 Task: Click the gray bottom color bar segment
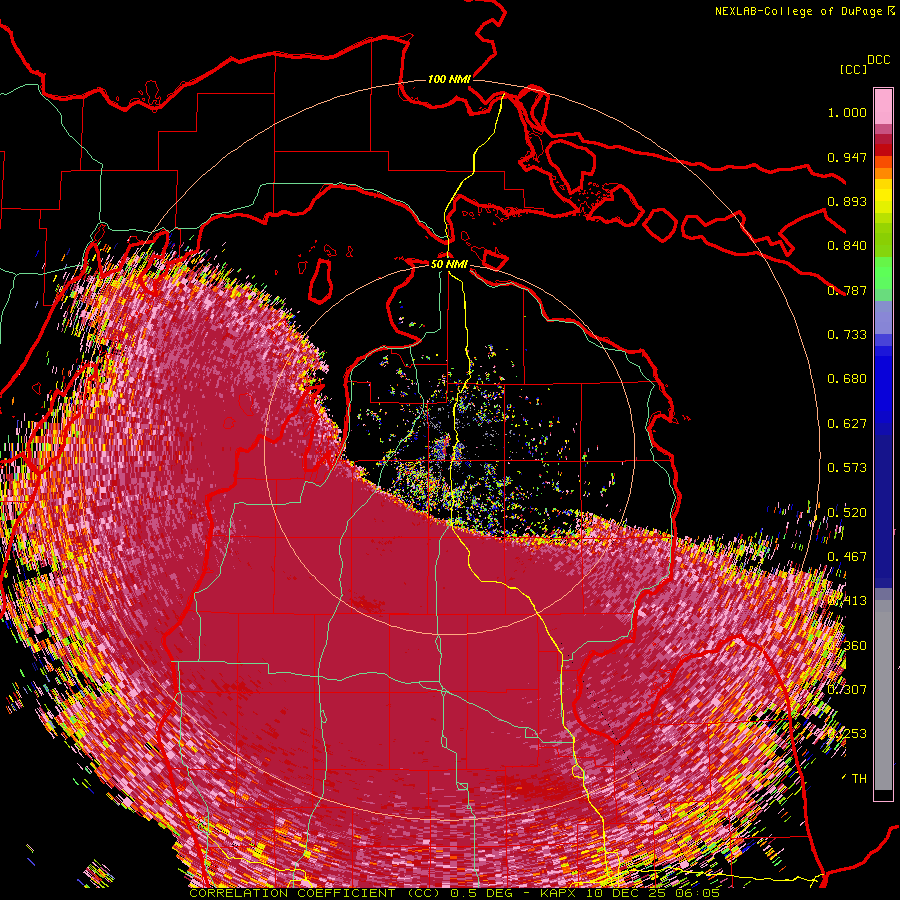coord(883,695)
